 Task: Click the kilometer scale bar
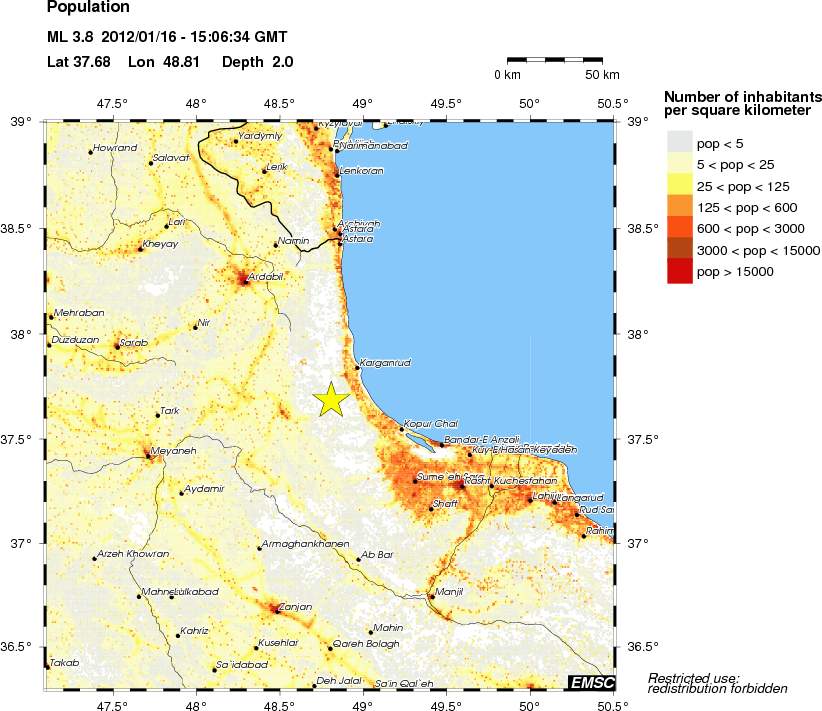pyautogui.click(x=555, y=60)
